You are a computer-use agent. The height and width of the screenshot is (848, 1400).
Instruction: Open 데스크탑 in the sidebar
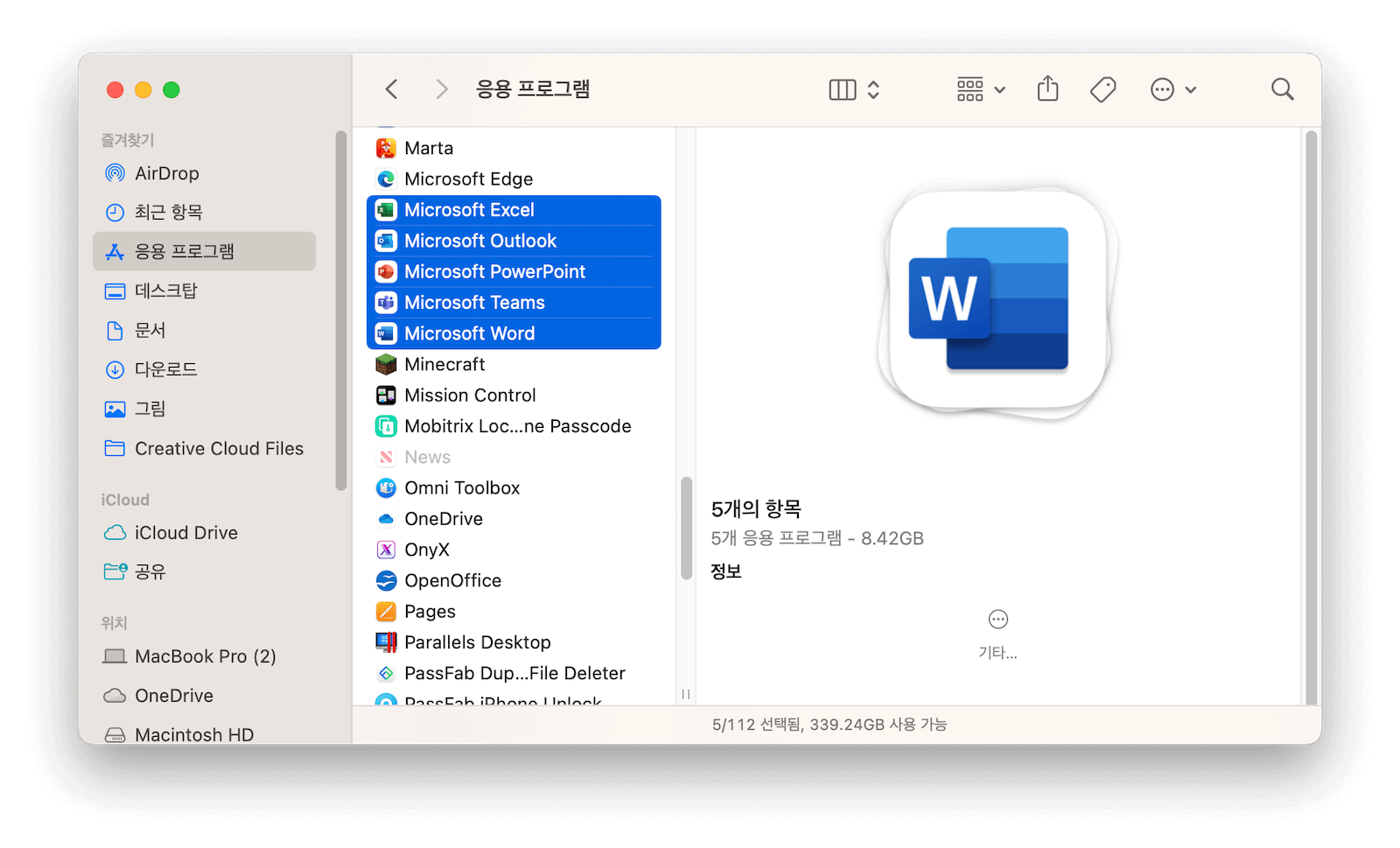[x=204, y=291]
